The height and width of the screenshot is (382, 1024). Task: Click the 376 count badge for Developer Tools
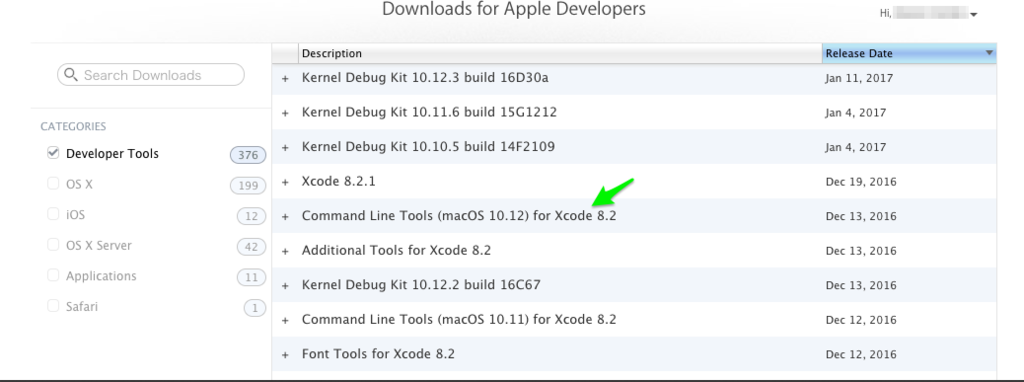248,155
